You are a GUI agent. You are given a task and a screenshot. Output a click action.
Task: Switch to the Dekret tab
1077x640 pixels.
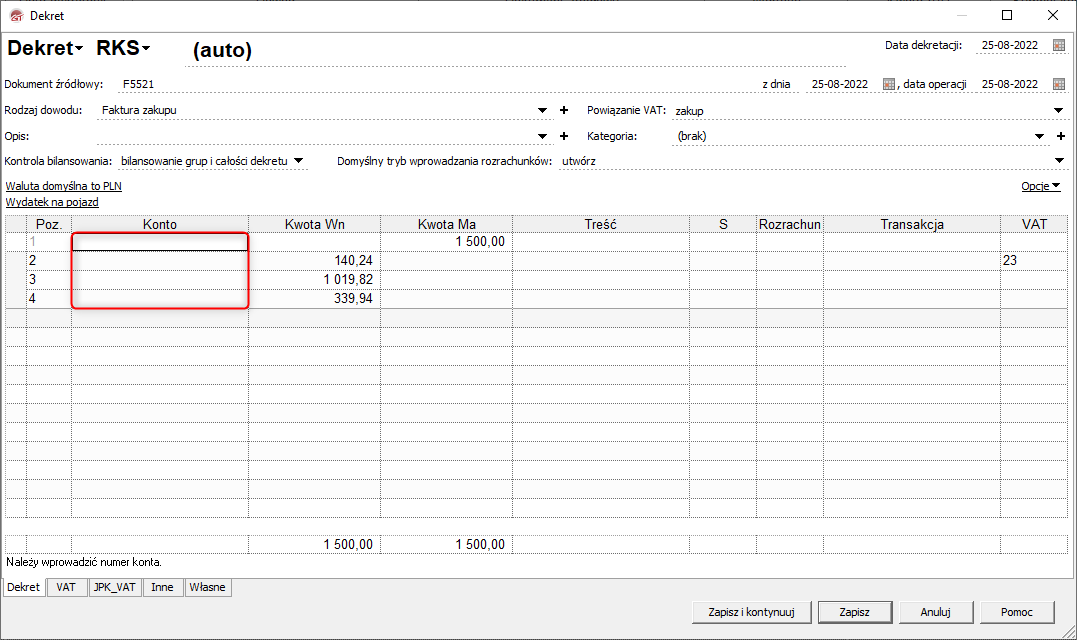tap(24, 587)
